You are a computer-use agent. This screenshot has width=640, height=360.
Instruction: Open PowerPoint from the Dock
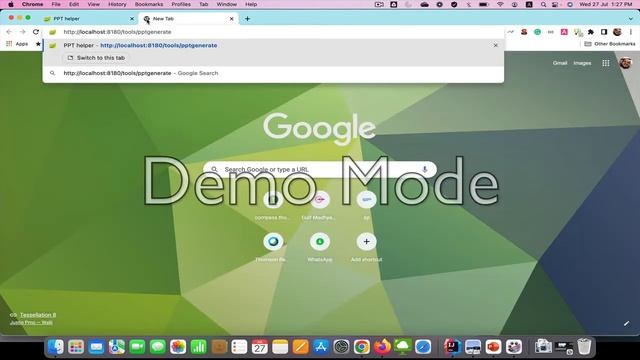(493, 347)
